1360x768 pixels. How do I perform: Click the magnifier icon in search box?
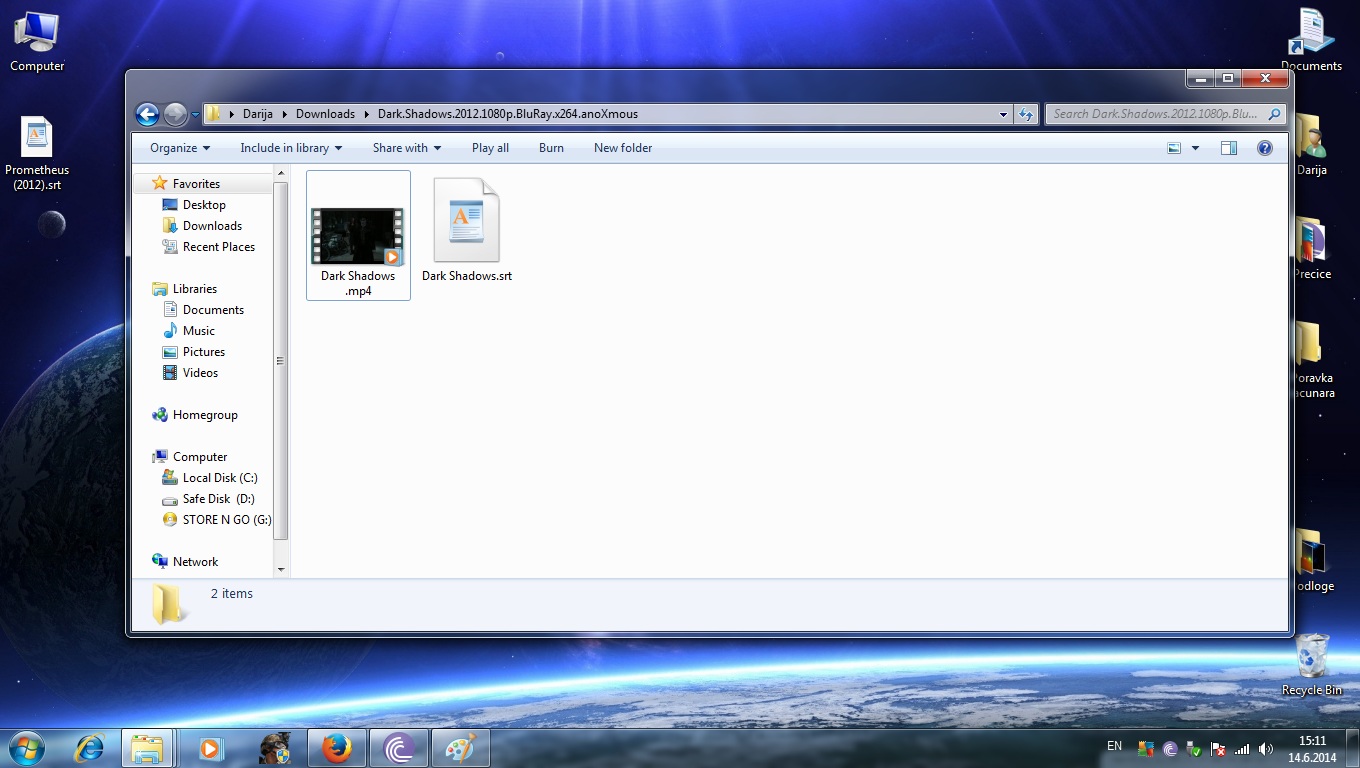[1274, 114]
